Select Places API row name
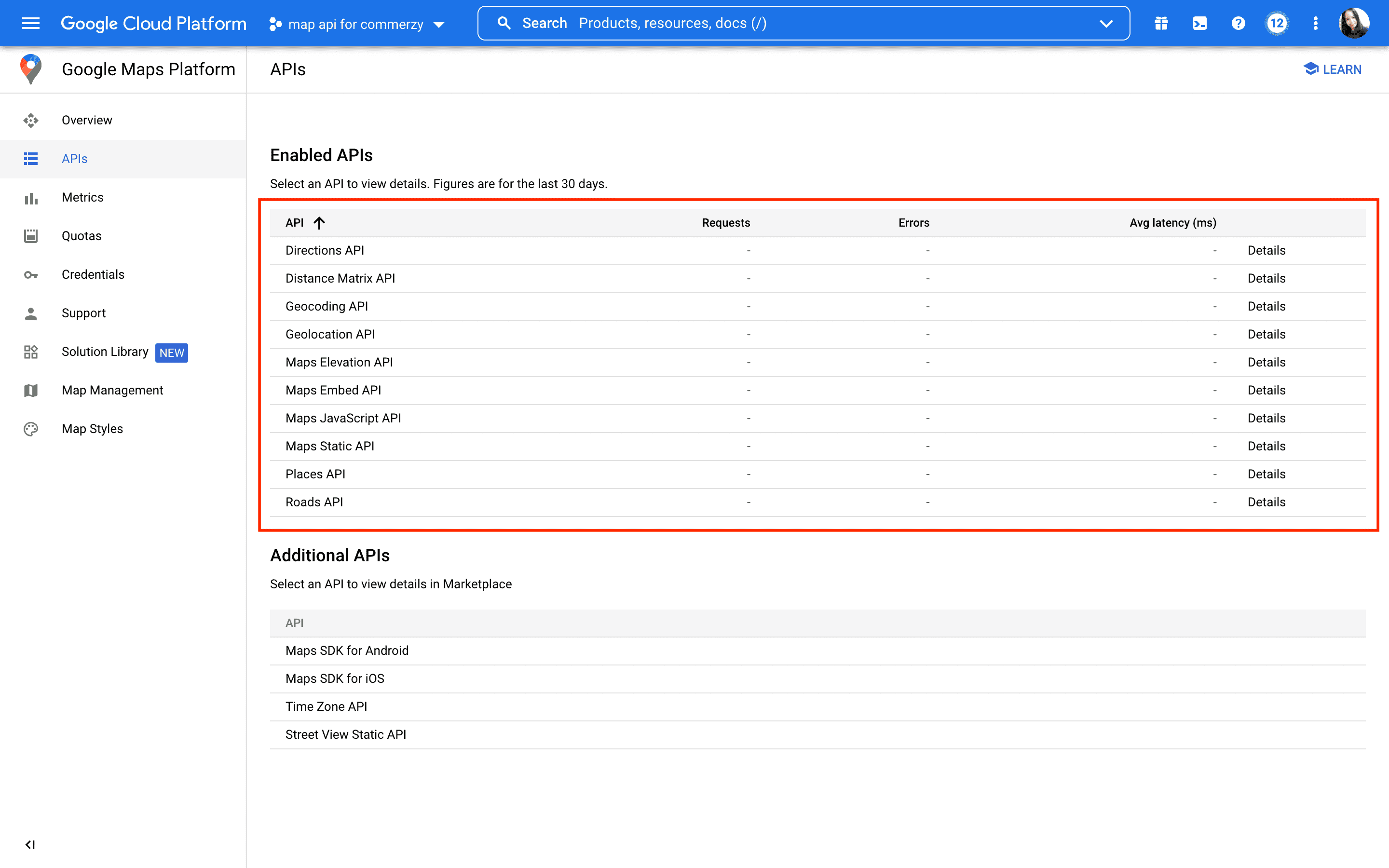The image size is (1389, 868). pyautogui.click(x=315, y=474)
